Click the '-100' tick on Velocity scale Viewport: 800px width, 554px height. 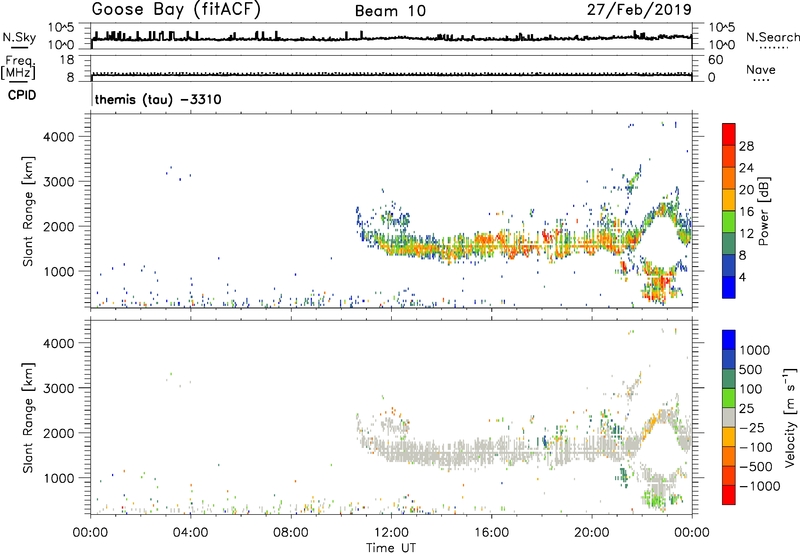tap(755, 447)
